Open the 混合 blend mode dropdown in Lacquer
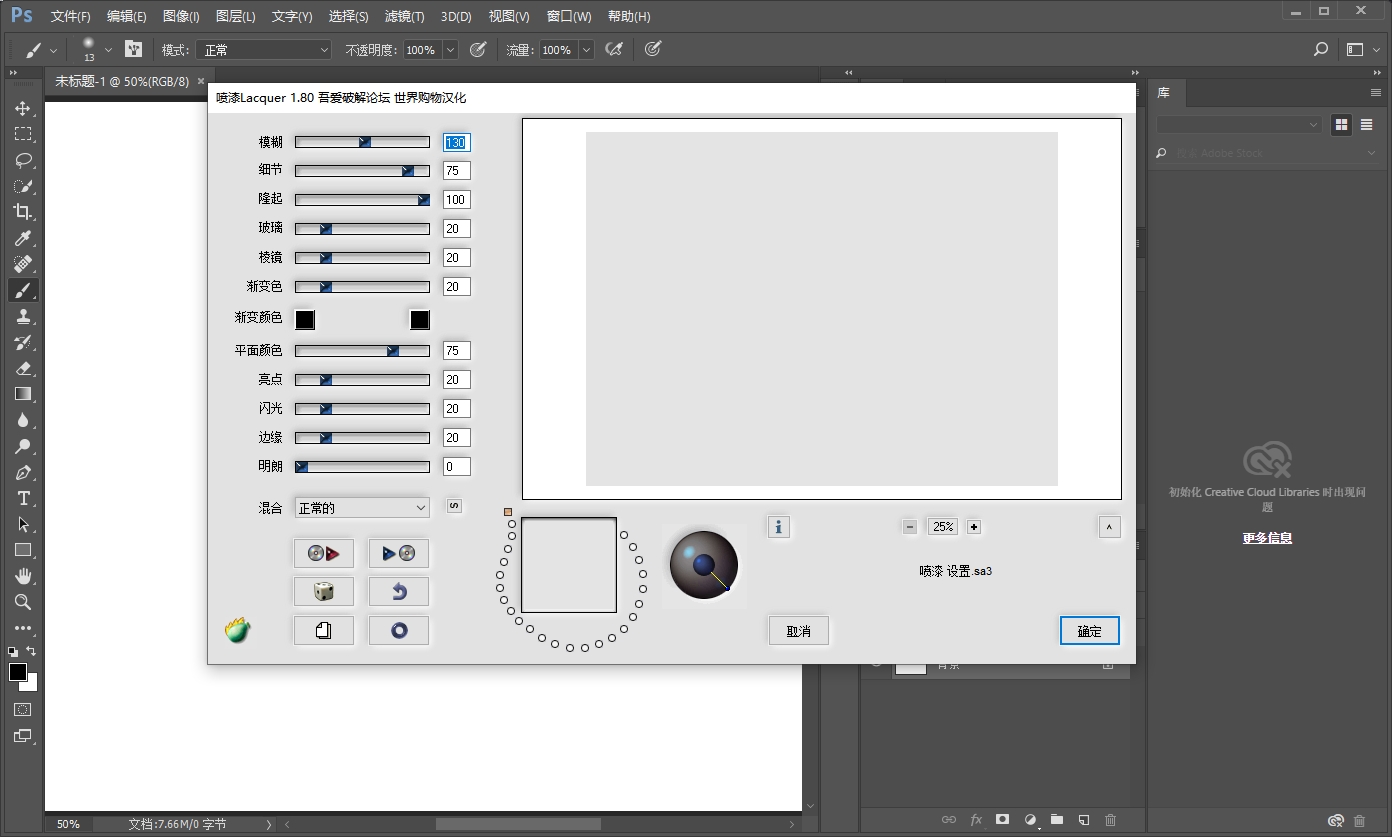1392x837 pixels. (362, 508)
